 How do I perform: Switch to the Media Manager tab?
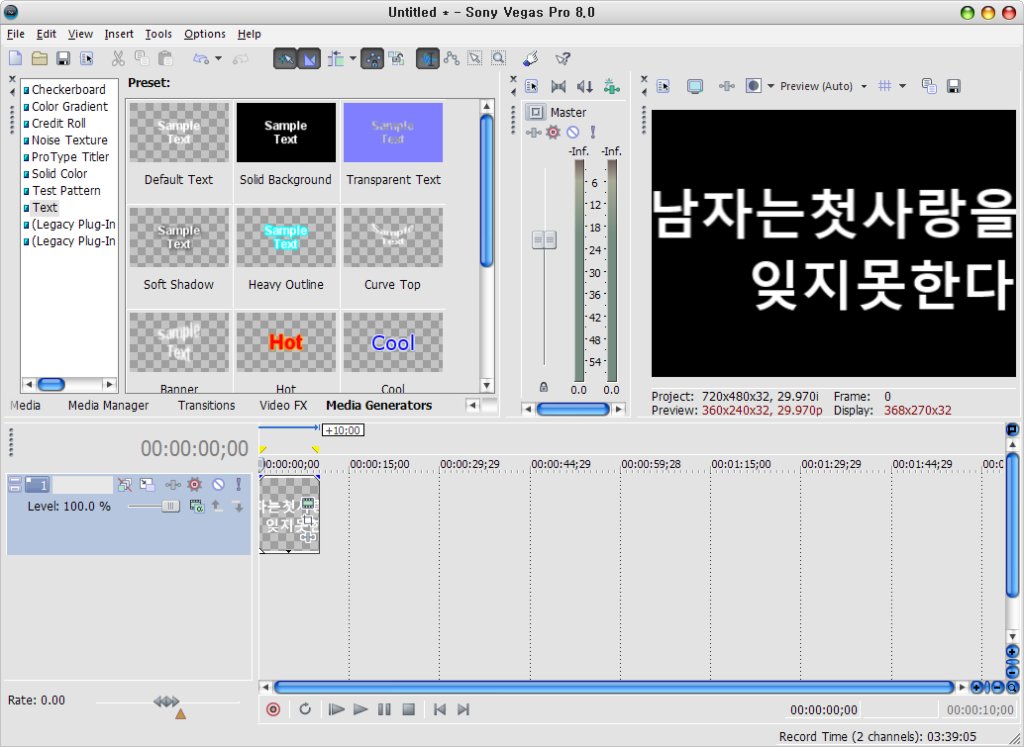(x=108, y=405)
